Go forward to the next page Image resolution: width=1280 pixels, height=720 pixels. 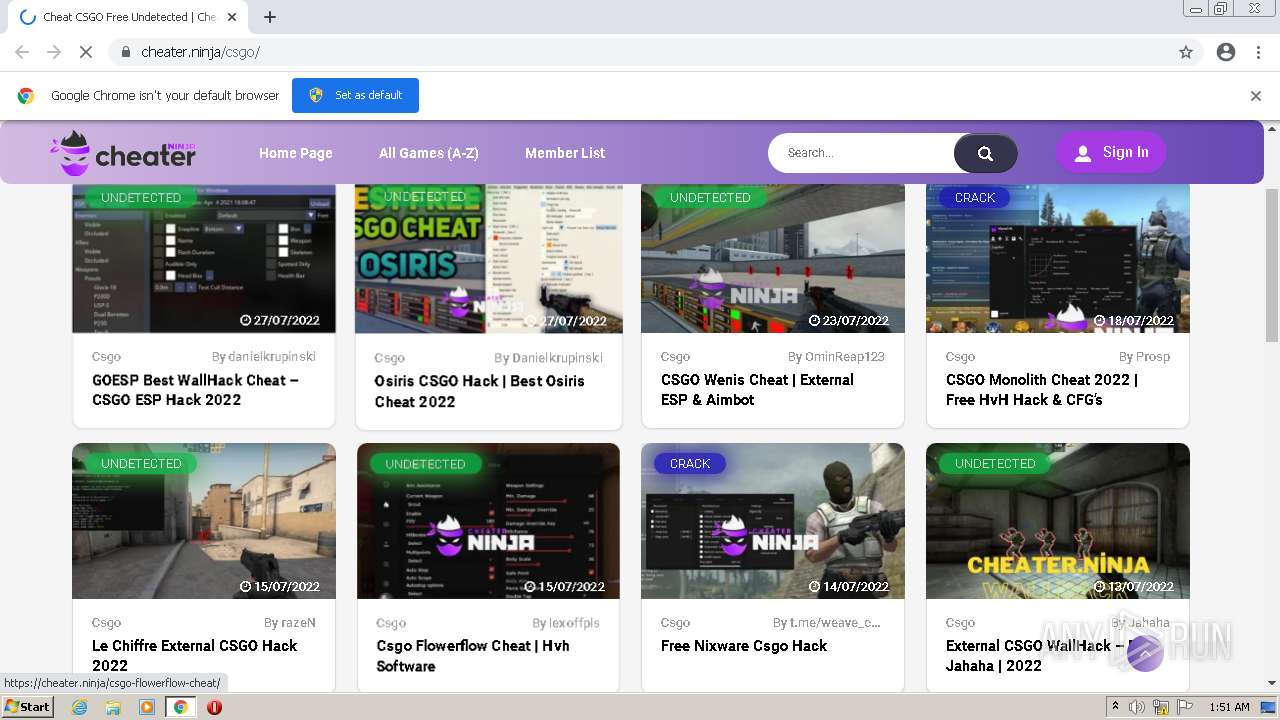click(x=54, y=52)
